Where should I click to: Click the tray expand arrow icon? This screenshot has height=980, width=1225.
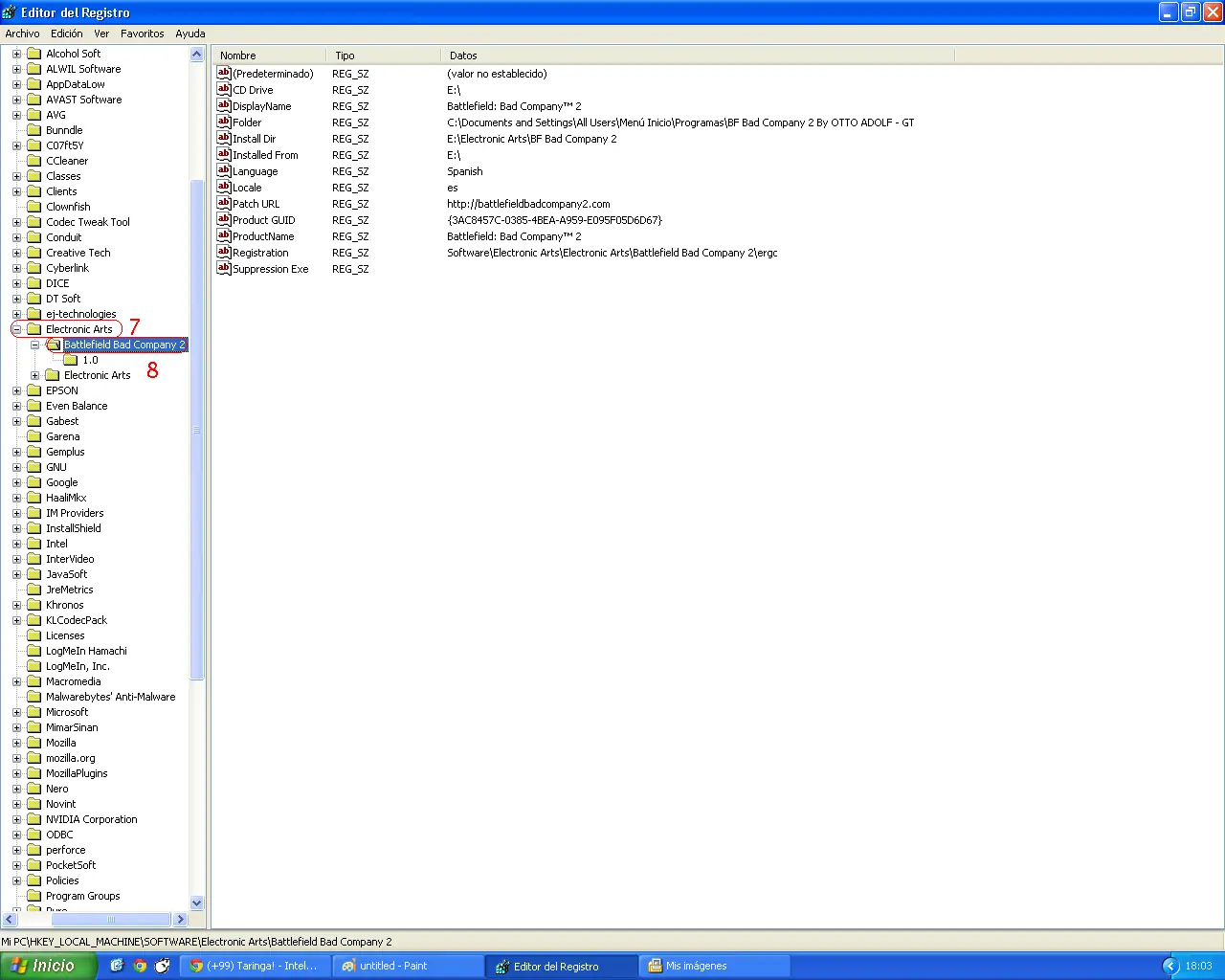point(1170,966)
